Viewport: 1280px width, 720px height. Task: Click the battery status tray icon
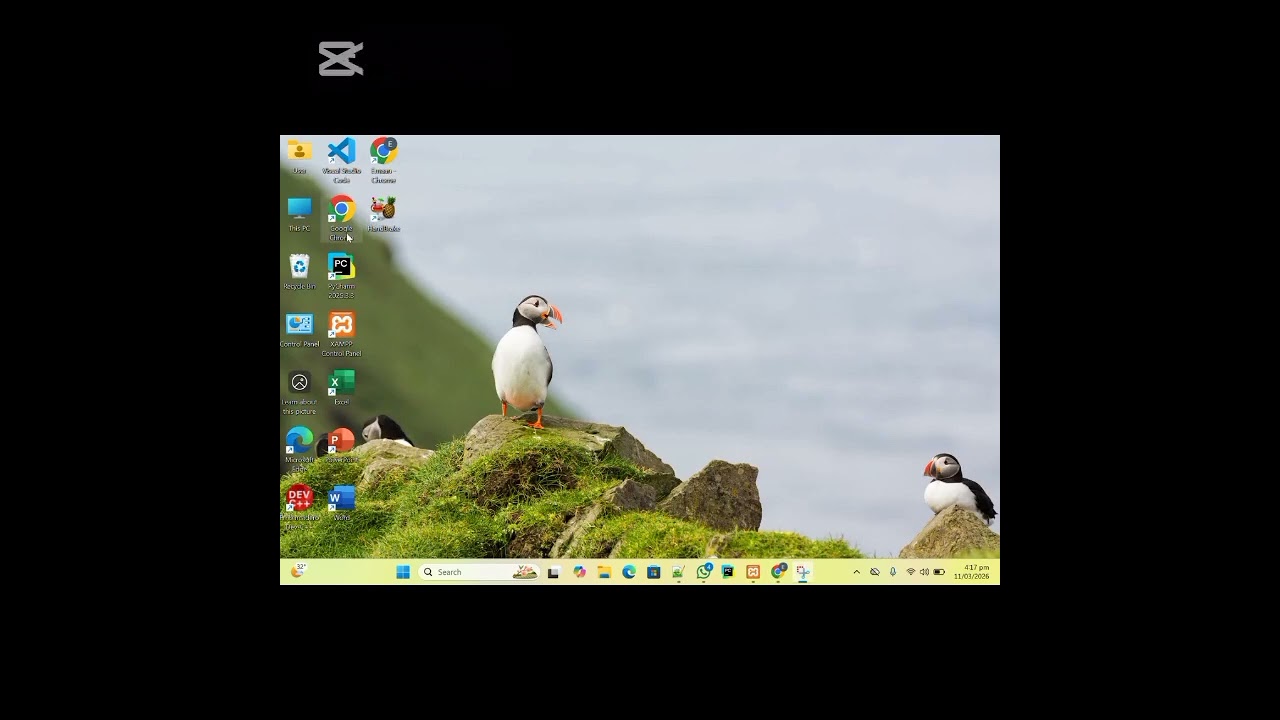click(939, 572)
